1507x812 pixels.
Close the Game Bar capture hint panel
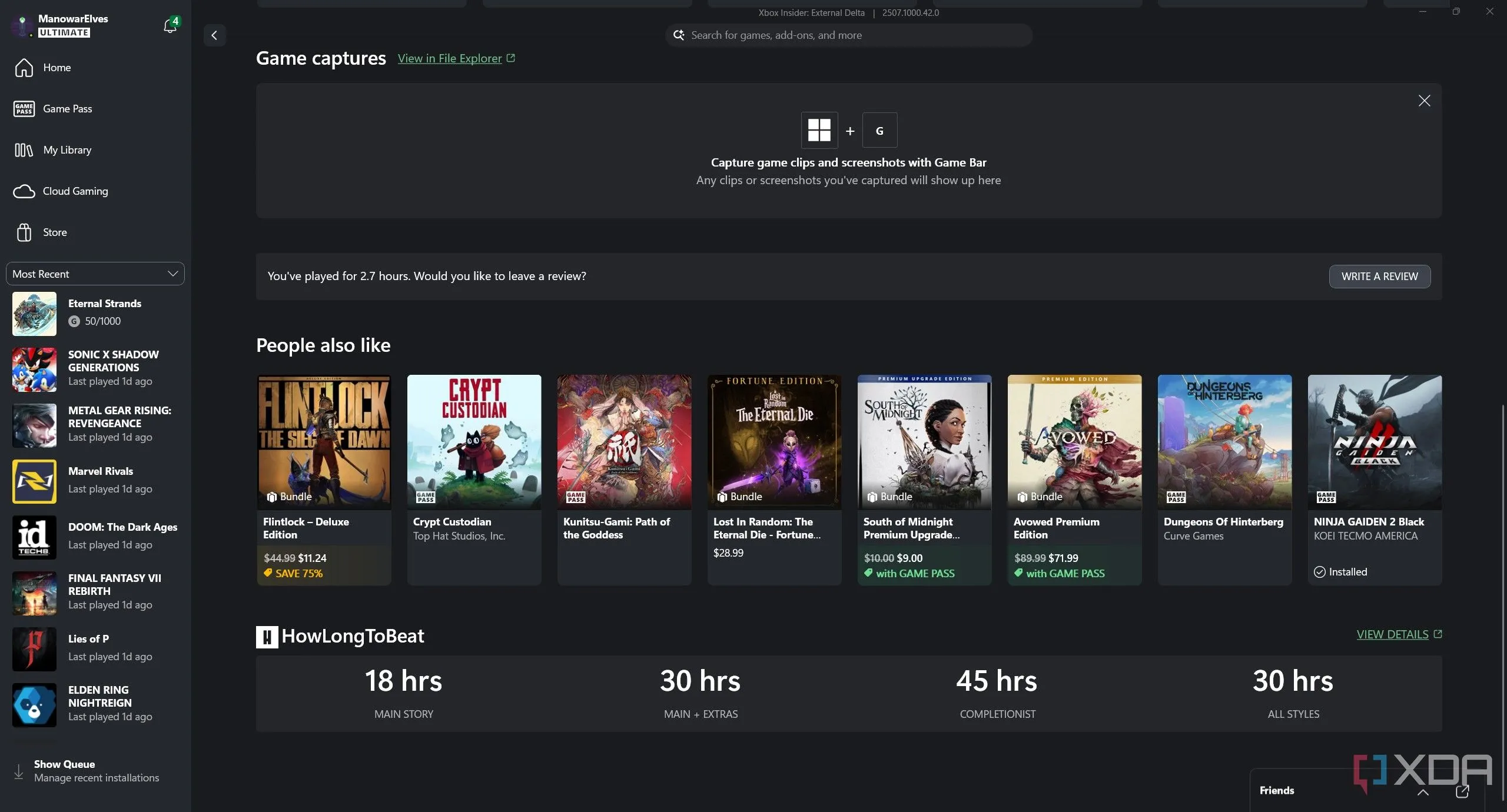point(1424,101)
